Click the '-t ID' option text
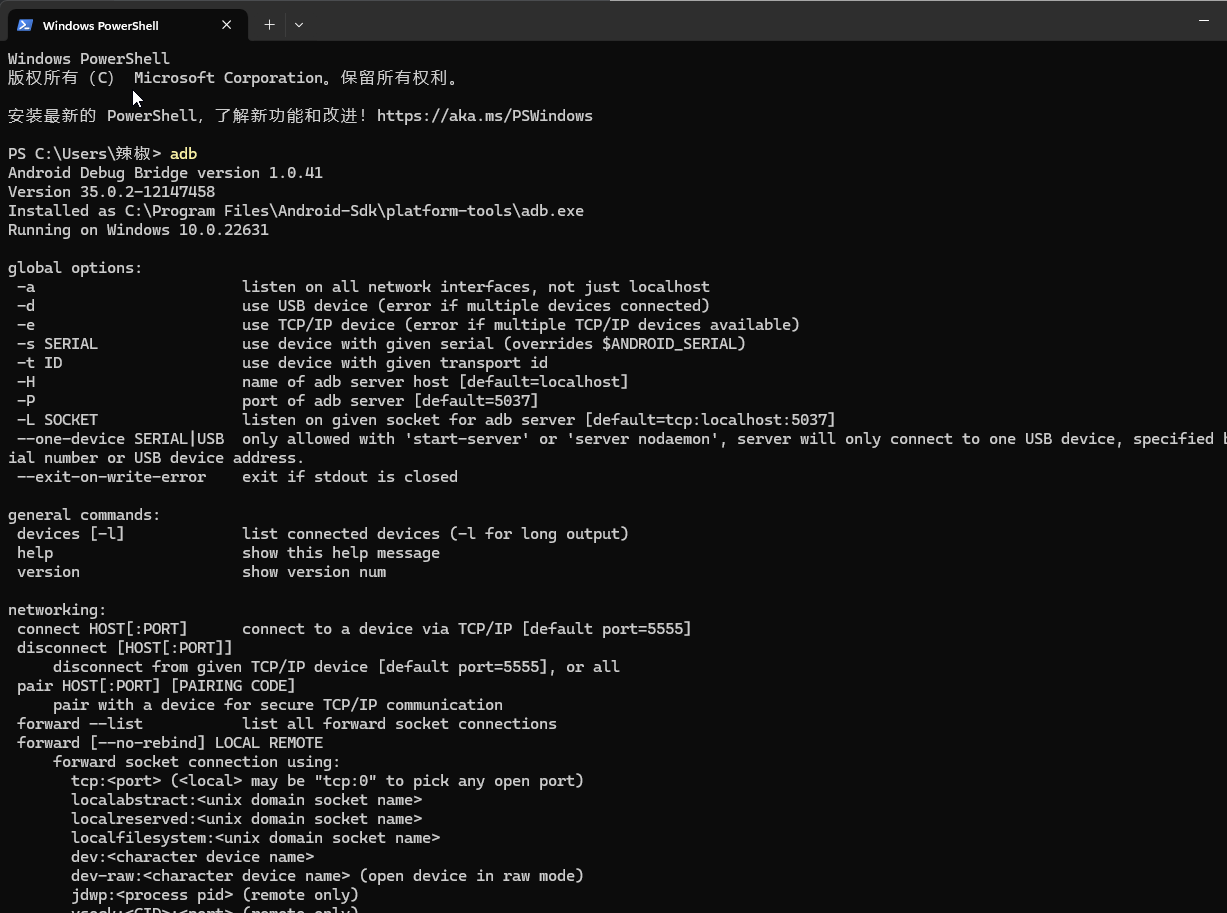This screenshot has height=913, width=1227. point(39,363)
